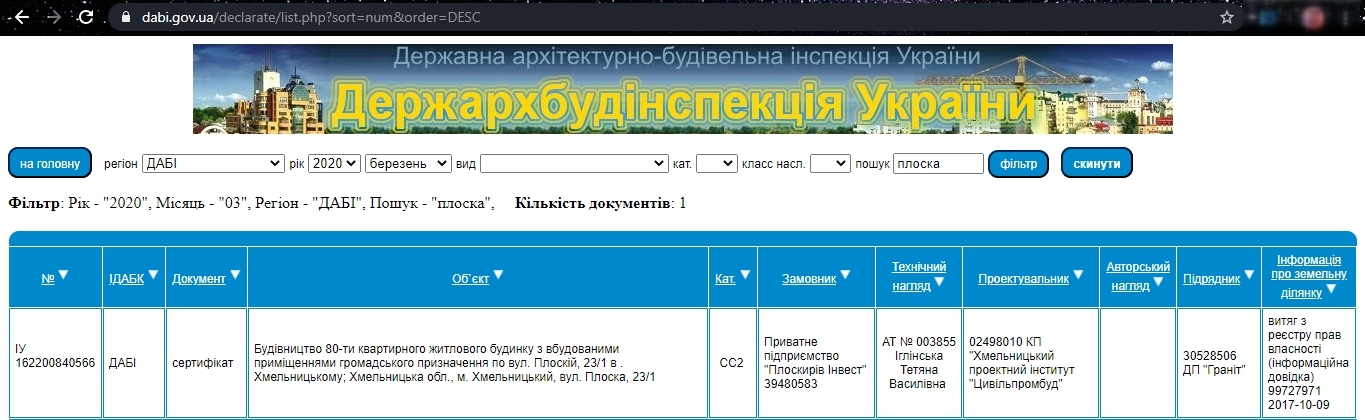Click the browser forward arrow
Viewport: 1365px width, 420px height.
(x=53, y=17)
